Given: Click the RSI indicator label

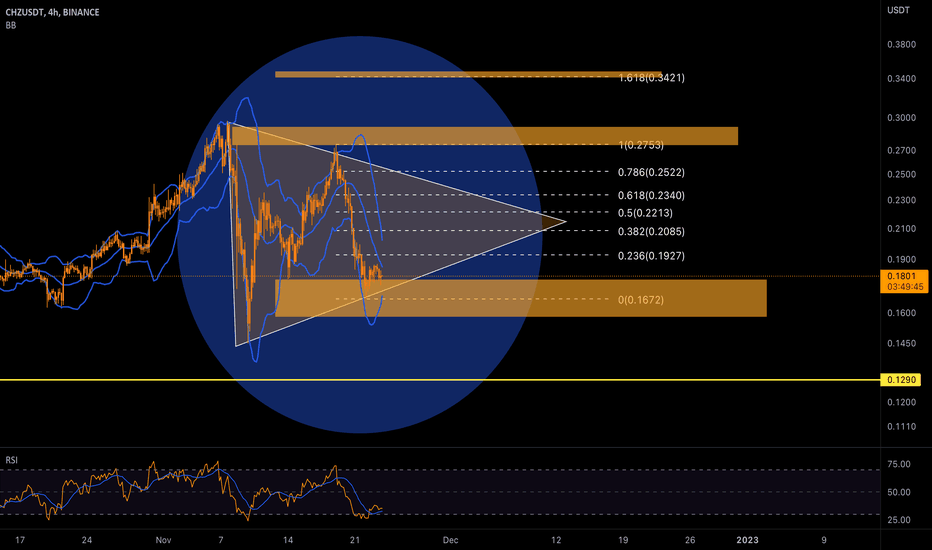Looking at the screenshot, I should (x=11, y=460).
